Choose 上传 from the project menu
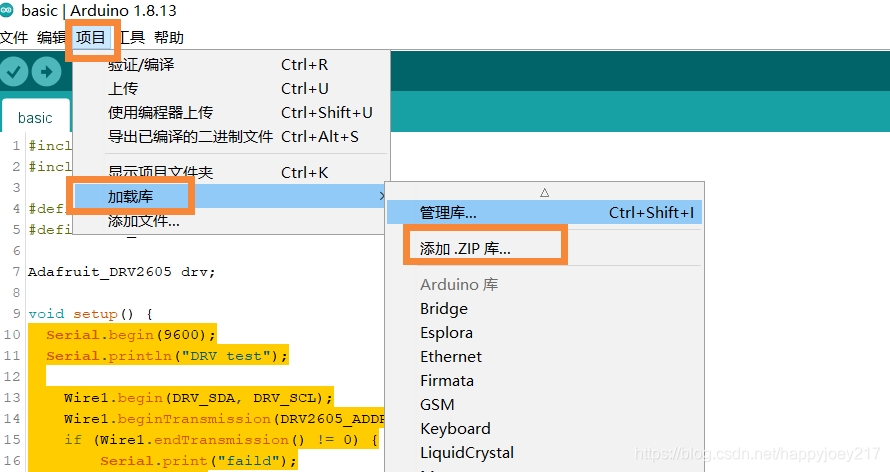Image resolution: width=890 pixels, height=472 pixels. (232, 88)
